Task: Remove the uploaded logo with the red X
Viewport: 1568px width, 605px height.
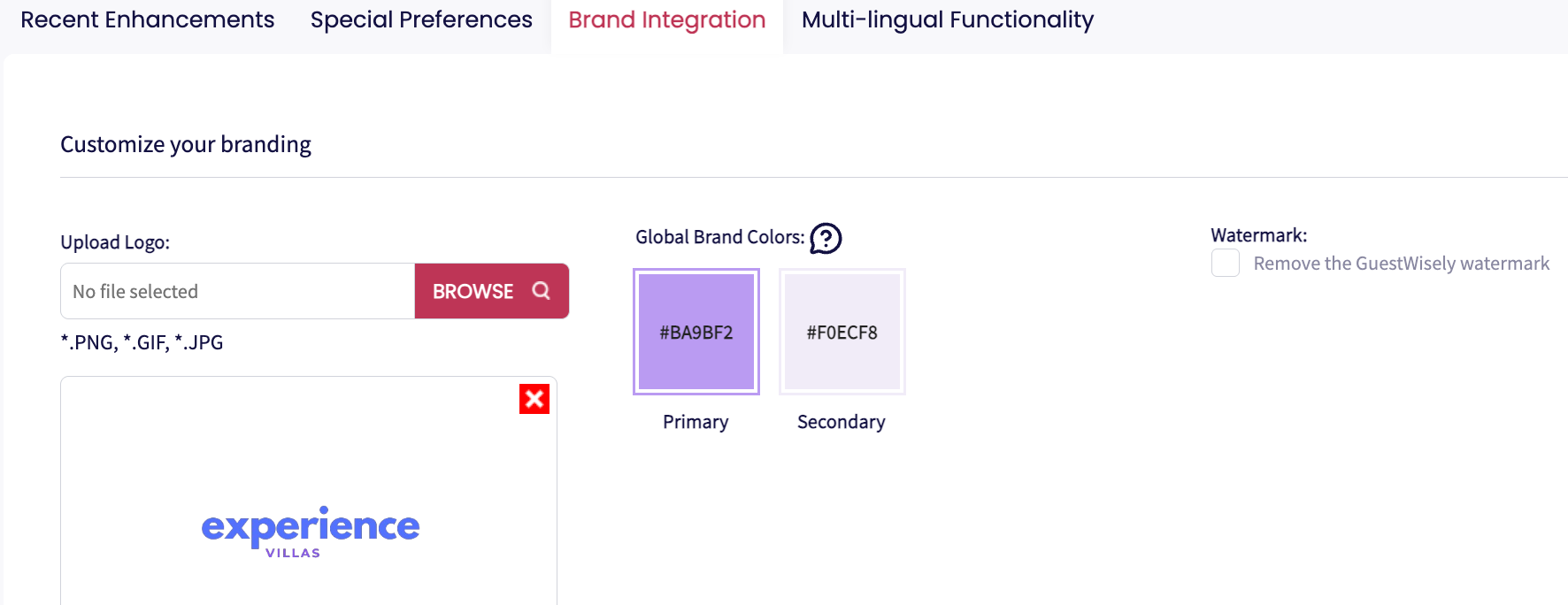Action: coord(534,399)
